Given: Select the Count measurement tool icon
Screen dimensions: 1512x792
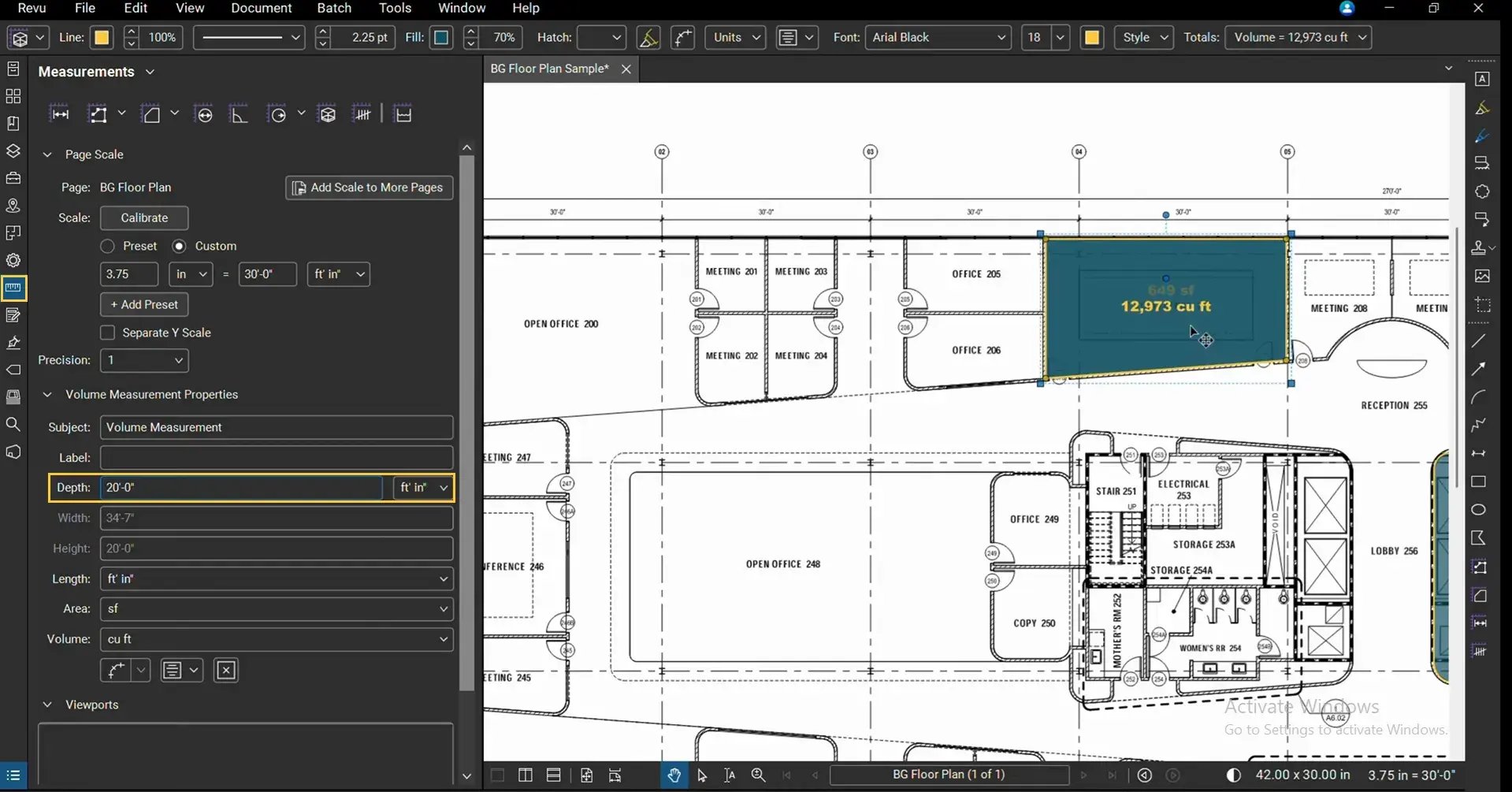Looking at the screenshot, I should pyautogui.click(x=362, y=114).
